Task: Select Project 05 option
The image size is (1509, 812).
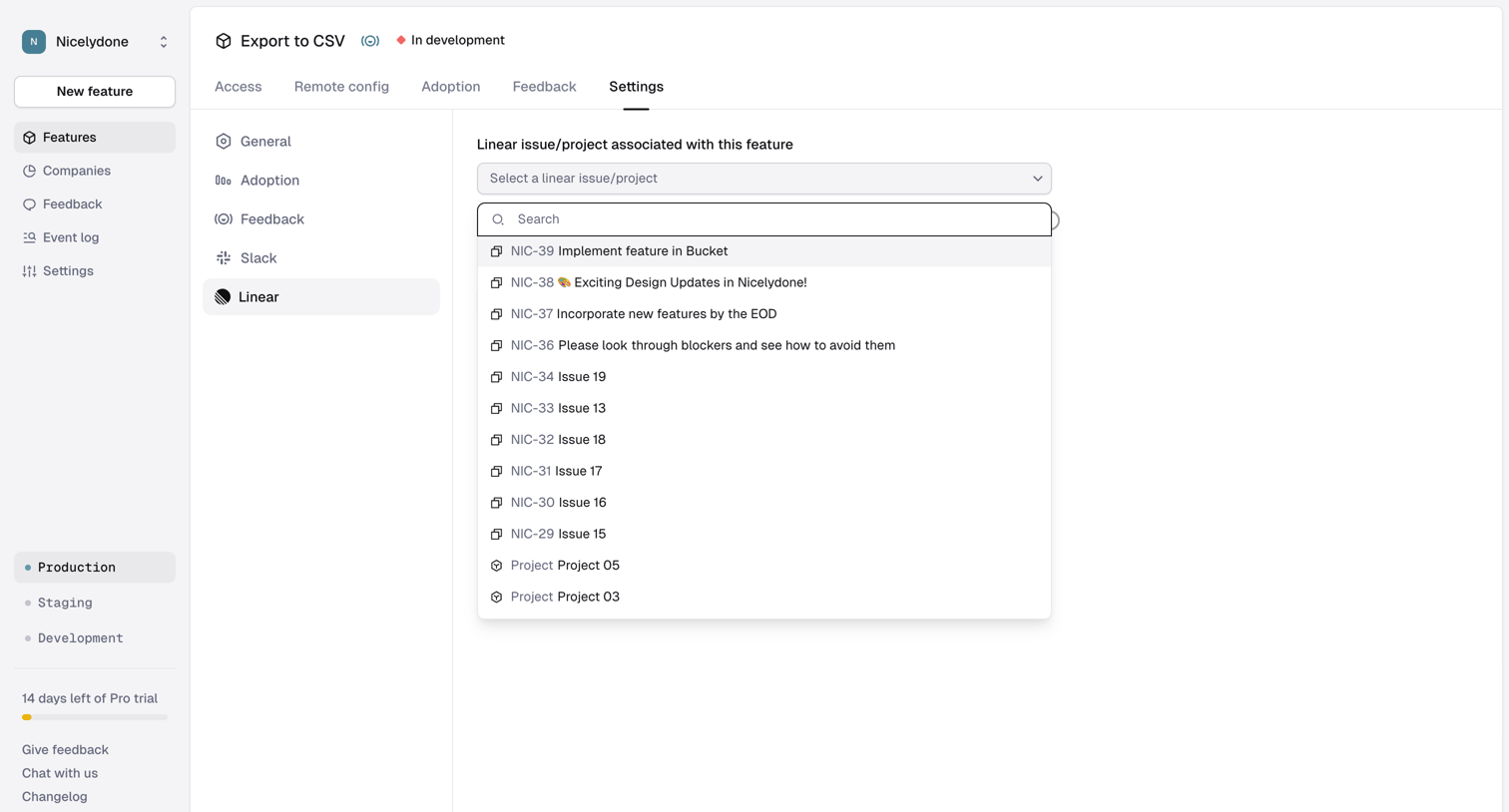Action: point(764,566)
